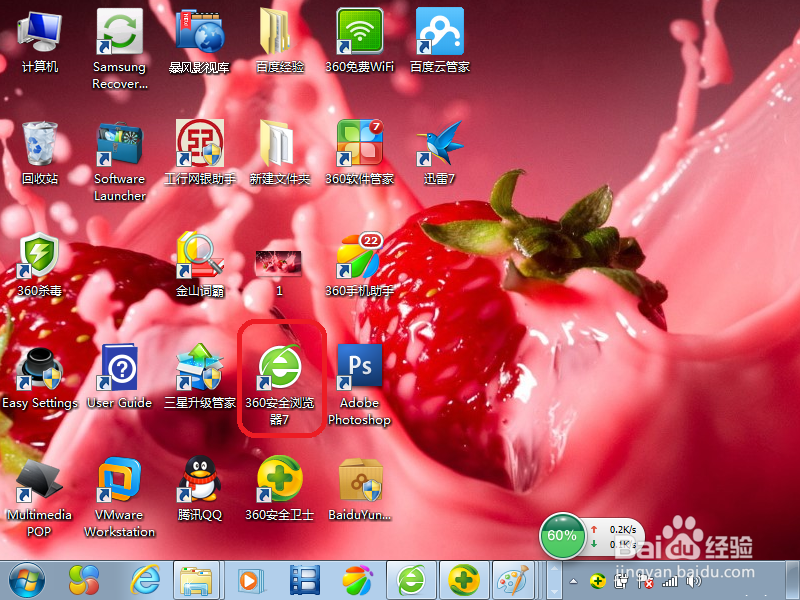The height and width of the screenshot is (600, 800).
Task: Launch 腾讯QQ shortcut
Action: pyautogui.click(x=199, y=490)
